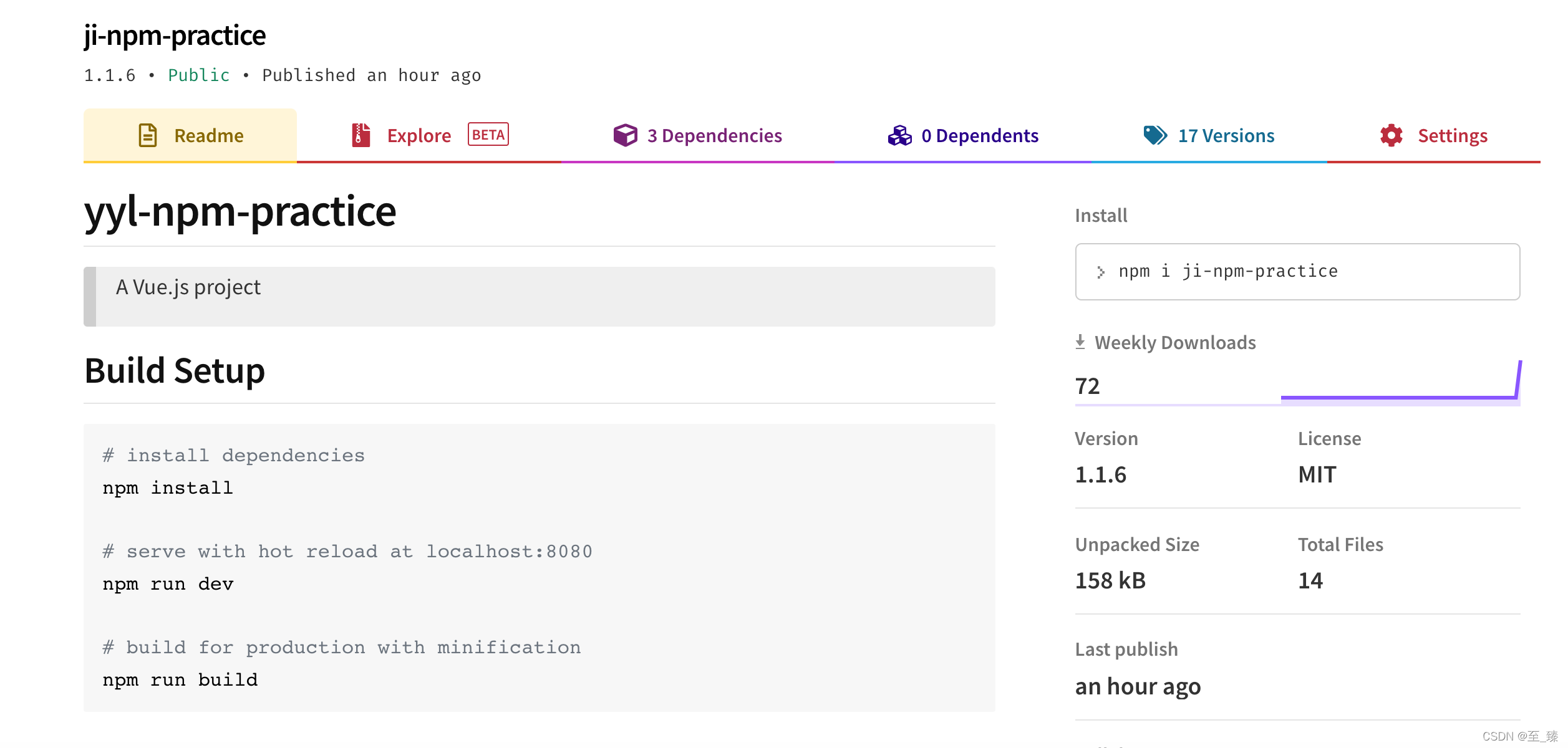Click the Build Setup code block
The width and height of the screenshot is (1568, 748).
coord(539,567)
